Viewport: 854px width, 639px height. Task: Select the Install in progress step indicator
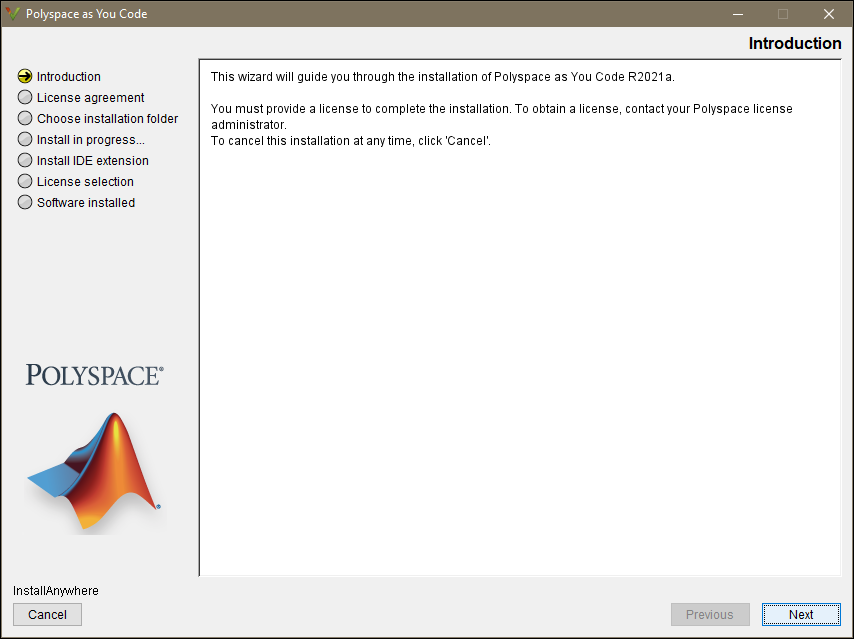23,139
